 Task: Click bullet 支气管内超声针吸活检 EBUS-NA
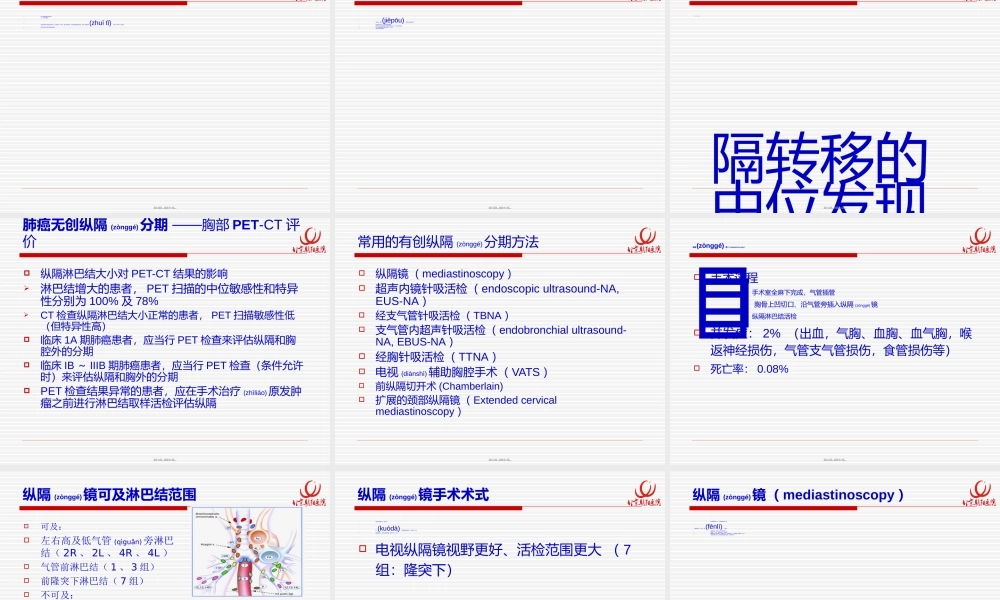[x=501, y=335]
